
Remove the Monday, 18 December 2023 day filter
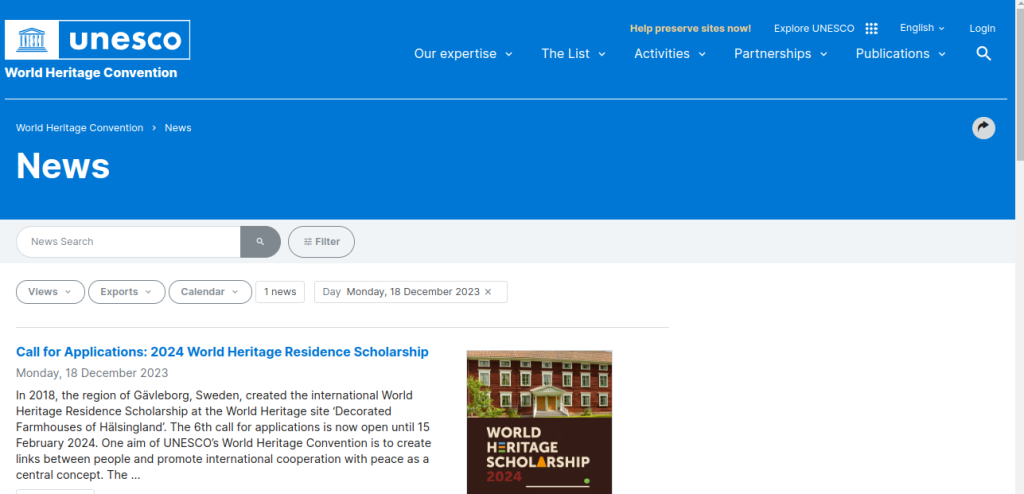pos(488,292)
